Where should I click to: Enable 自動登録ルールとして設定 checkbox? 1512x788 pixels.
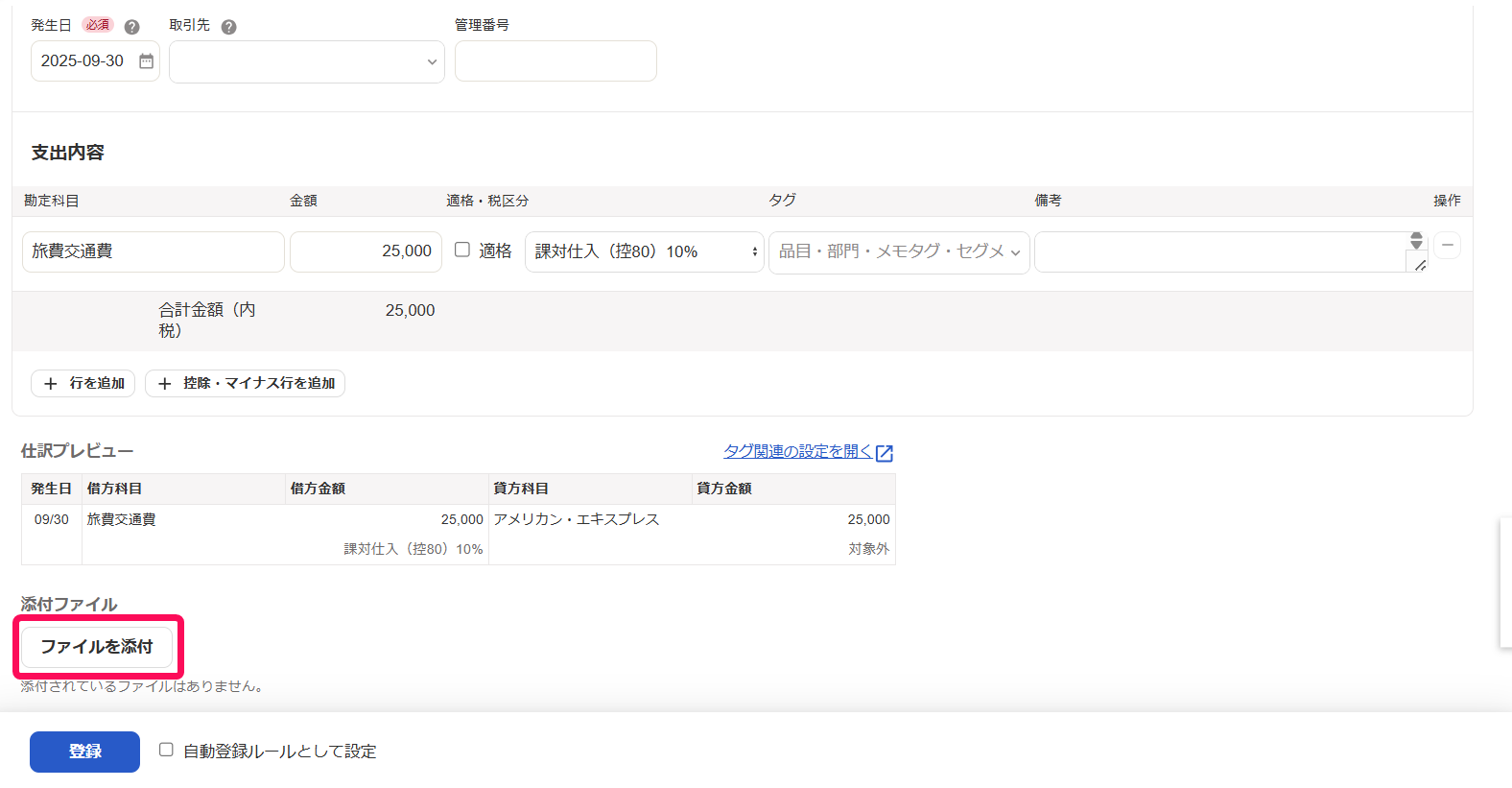pyautogui.click(x=166, y=750)
